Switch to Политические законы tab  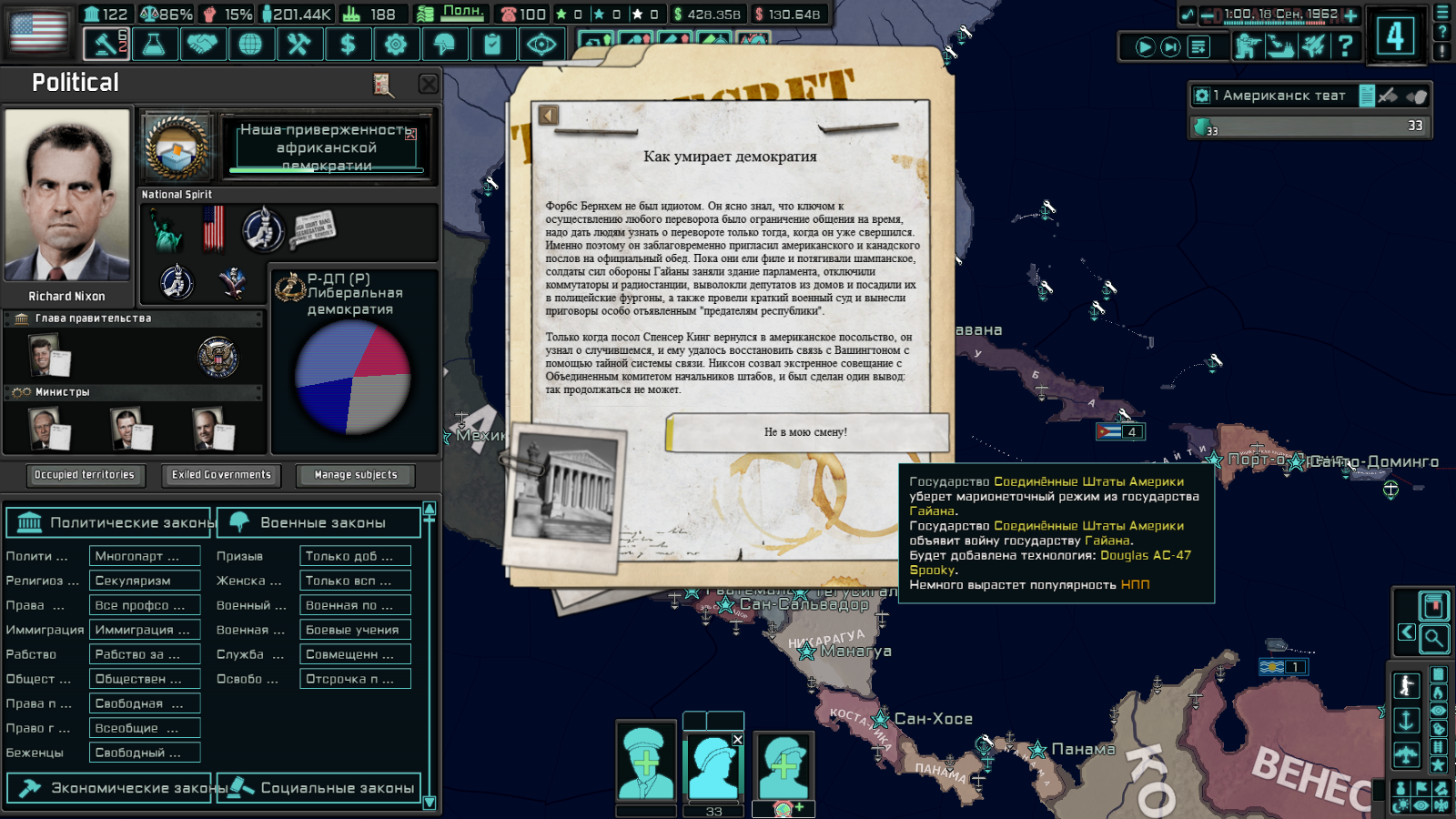click(x=110, y=522)
